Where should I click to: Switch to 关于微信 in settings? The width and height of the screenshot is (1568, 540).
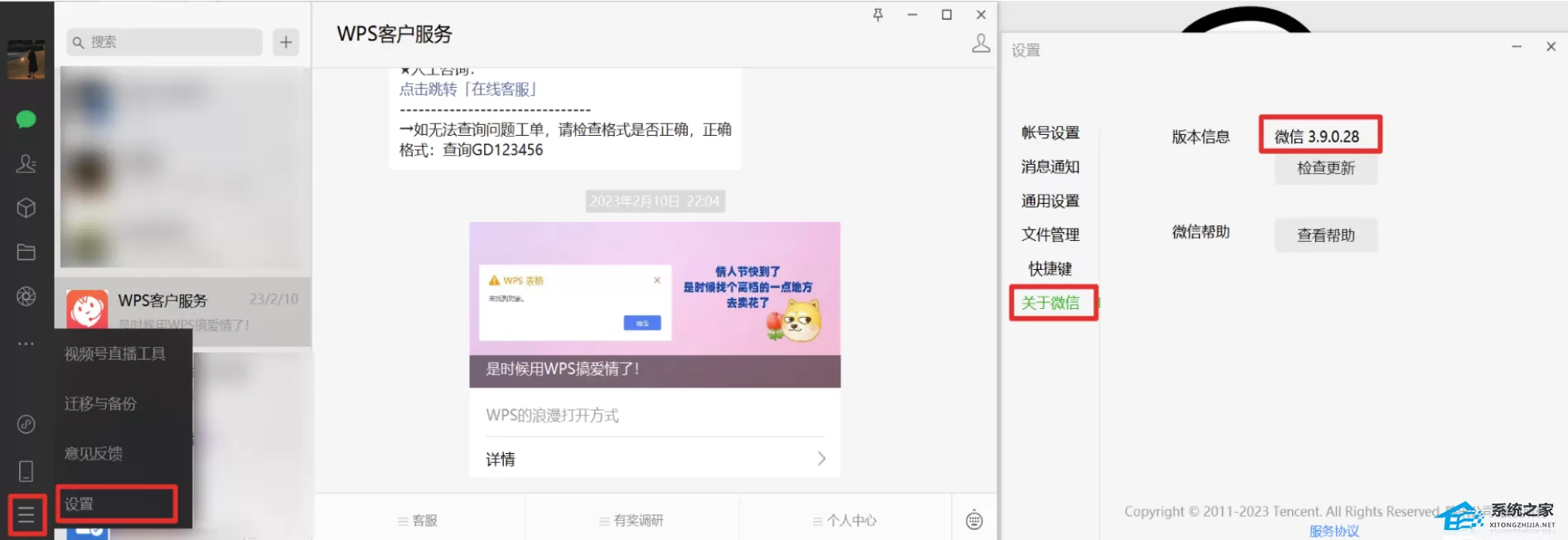1050,302
